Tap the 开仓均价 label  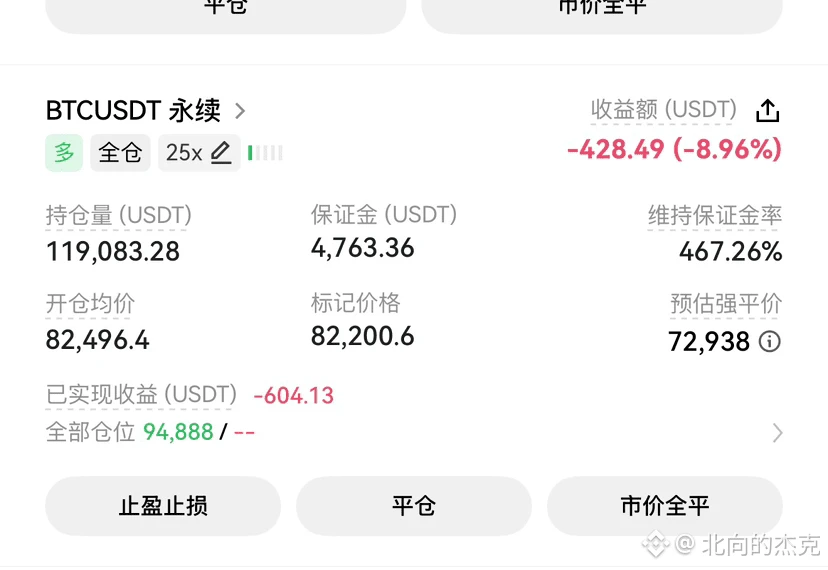click(x=90, y=304)
